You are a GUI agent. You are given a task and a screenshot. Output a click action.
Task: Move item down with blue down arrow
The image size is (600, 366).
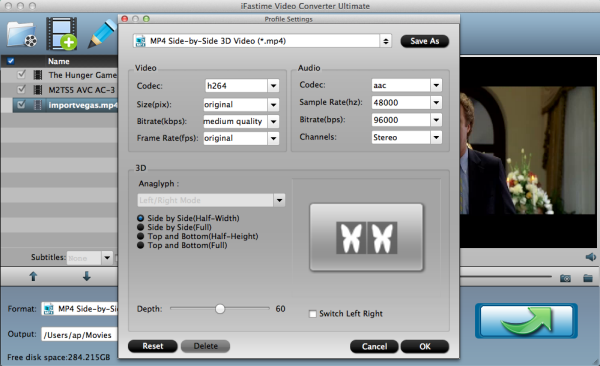click(x=87, y=276)
